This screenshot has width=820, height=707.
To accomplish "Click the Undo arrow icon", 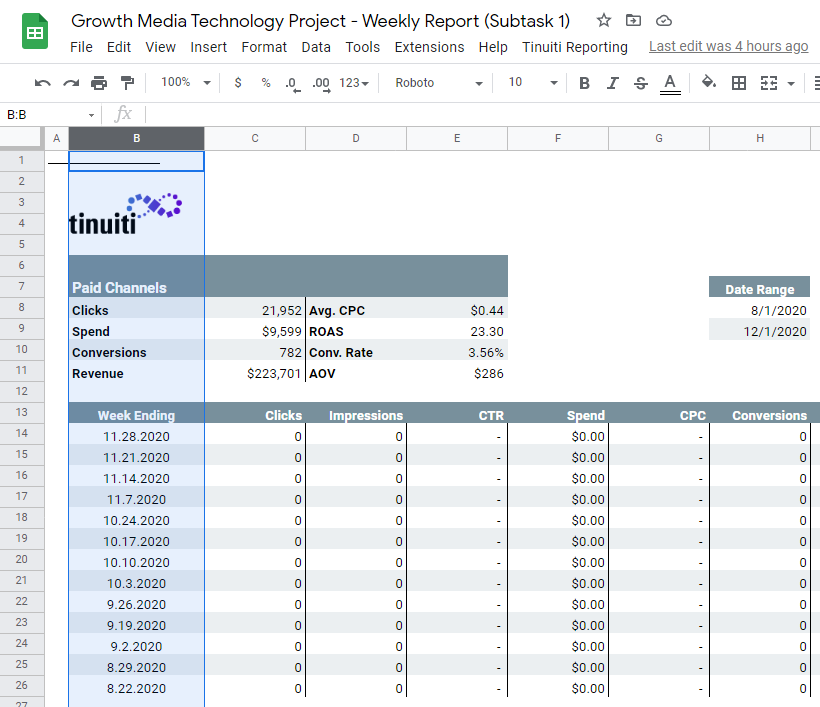I will (42, 83).
